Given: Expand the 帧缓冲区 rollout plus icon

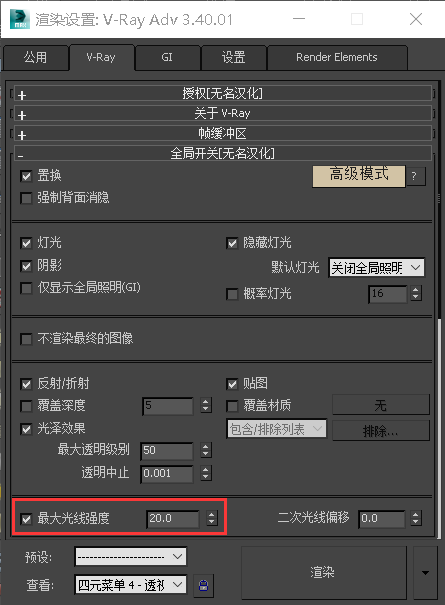Looking at the screenshot, I should 22,135.
